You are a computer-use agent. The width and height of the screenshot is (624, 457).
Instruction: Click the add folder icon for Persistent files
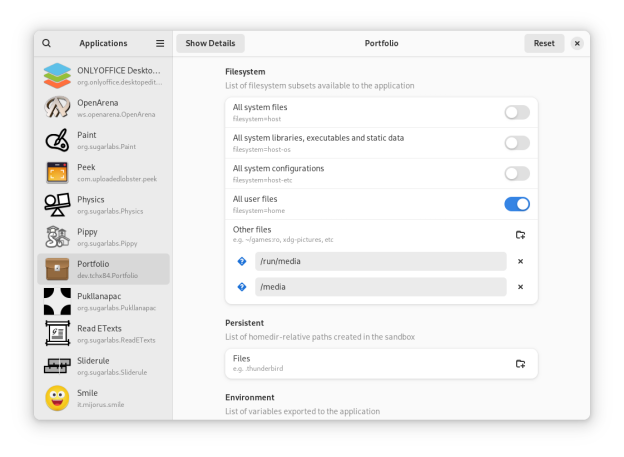(520, 364)
